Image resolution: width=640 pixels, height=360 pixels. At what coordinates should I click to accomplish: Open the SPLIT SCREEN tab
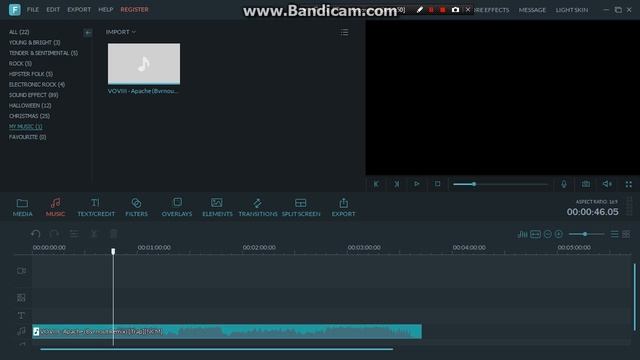[301, 207]
